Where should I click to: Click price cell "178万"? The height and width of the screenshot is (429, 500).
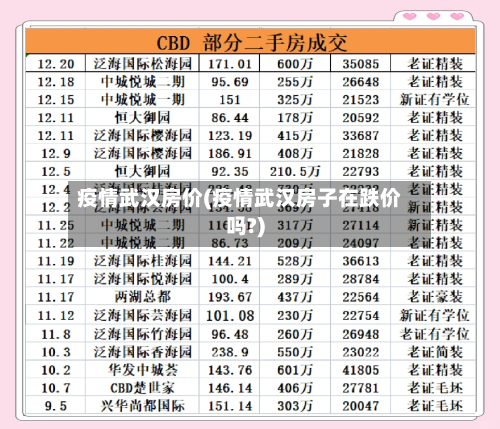point(295,118)
